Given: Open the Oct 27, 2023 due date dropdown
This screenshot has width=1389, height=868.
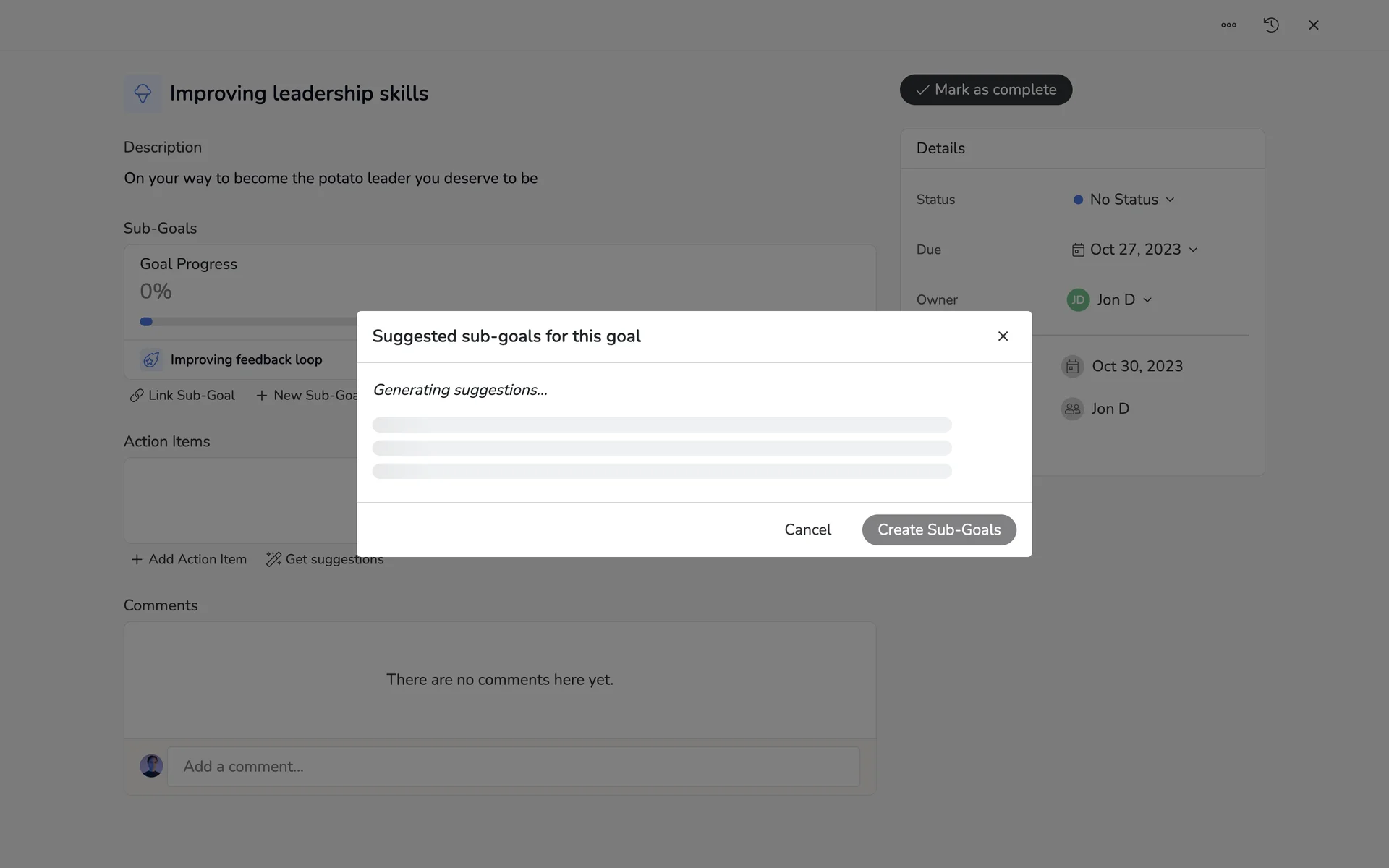Looking at the screenshot, I should [1135, 250].
